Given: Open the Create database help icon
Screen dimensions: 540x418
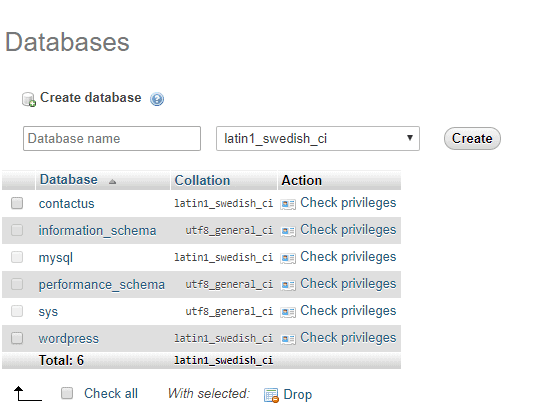Looking at the screenshot, I should point(157,99).
